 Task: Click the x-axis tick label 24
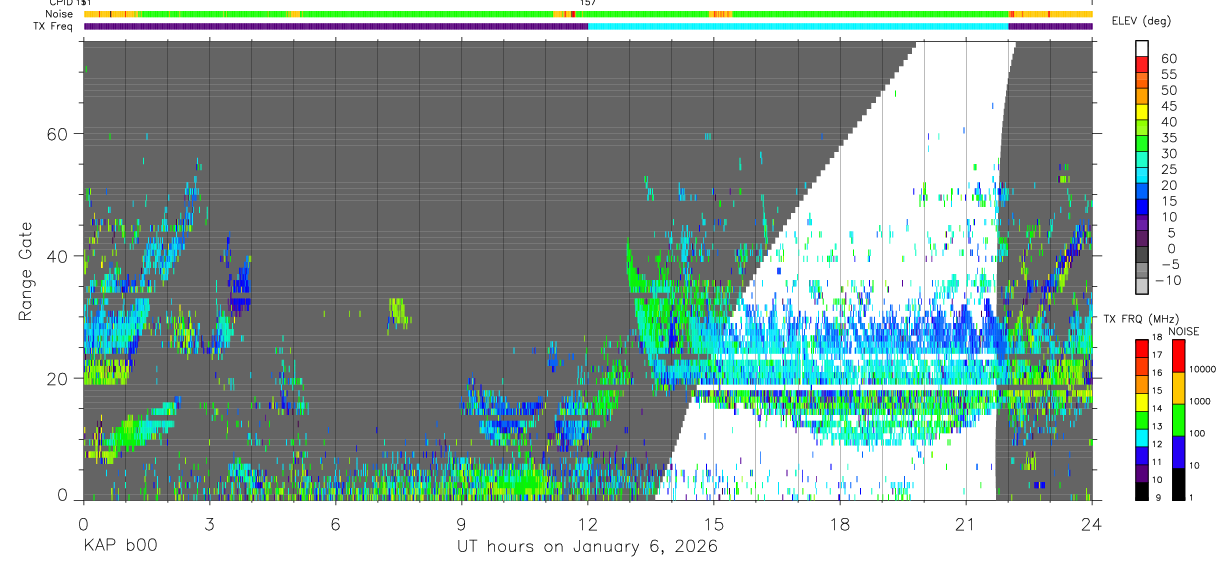coord(1092,523)
